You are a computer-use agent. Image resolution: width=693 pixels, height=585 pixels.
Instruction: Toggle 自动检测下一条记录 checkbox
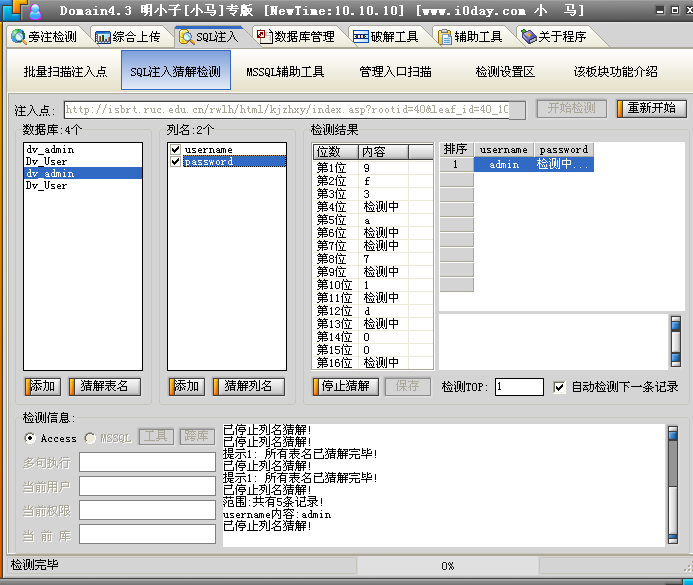pyautogui.click(x=559, y=387)
